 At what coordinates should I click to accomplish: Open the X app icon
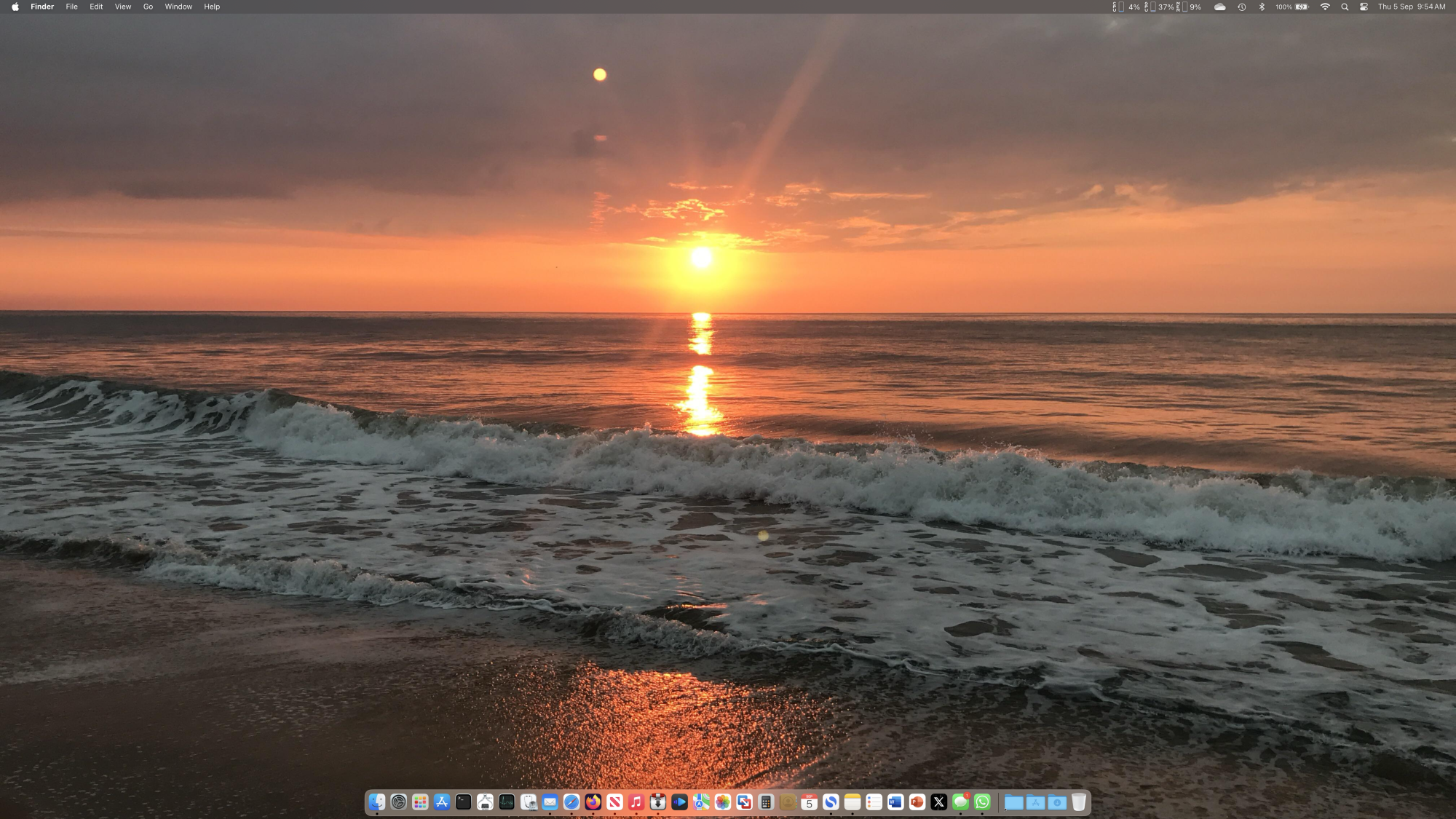(x=938, y=802)
